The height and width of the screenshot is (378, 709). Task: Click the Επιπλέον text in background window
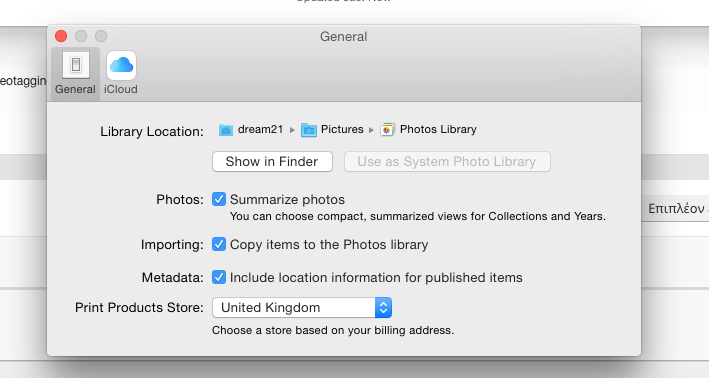(676, 208)
